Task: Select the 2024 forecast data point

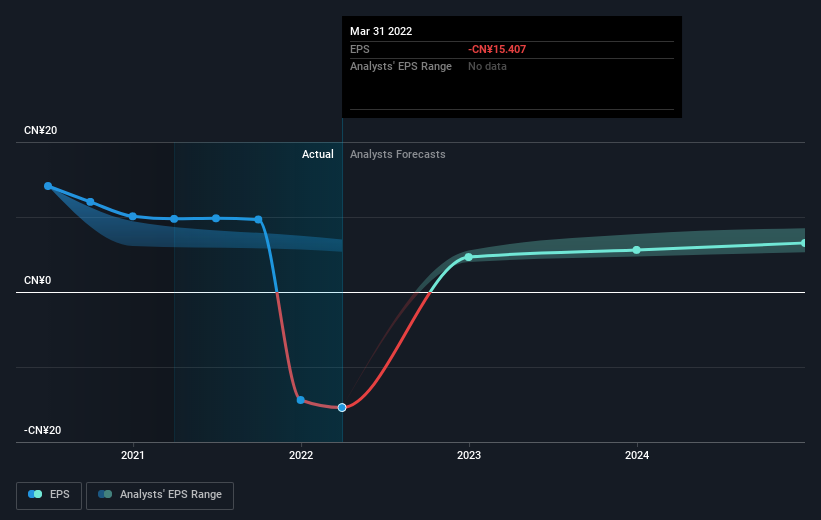Action: [637, 250]
